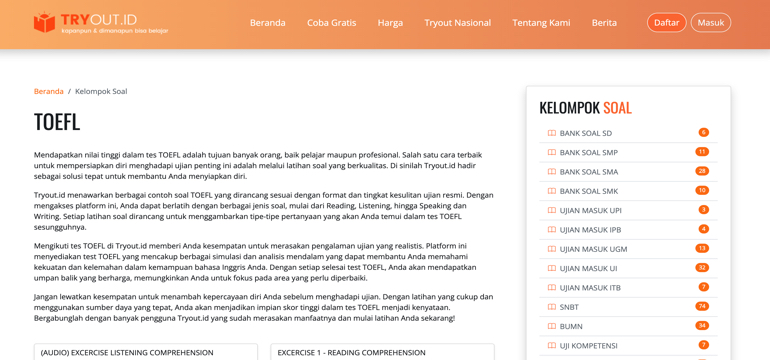Click the TOEFL page heading
This screenshot has width=770, height=360.
57,122
